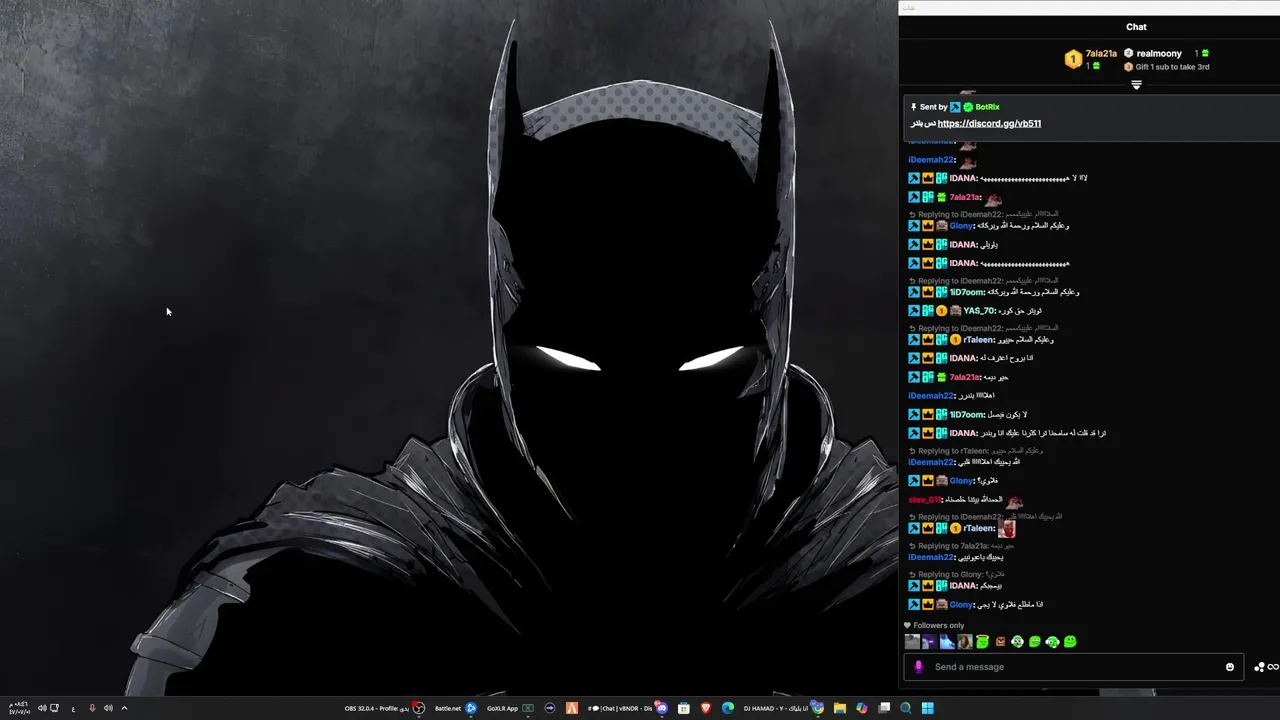Toggle the system tray microphone icon
The height and width of the screenshot is (720, 1280).
[92, 708]
